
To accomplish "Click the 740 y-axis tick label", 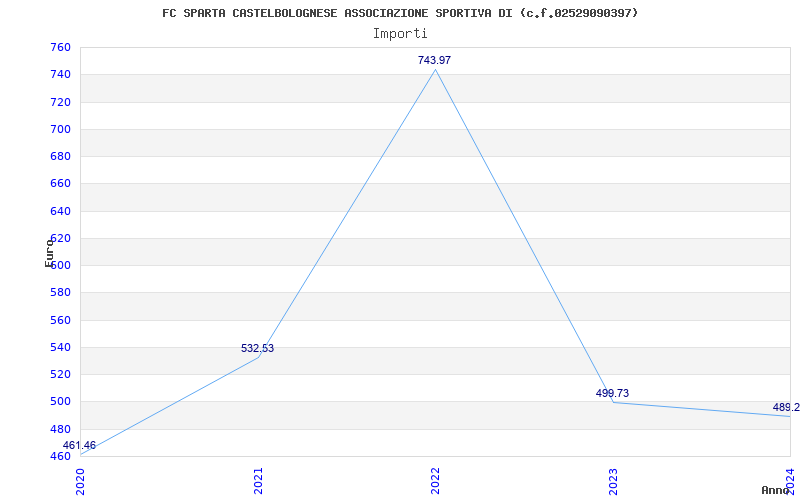I will click(61, 74).
